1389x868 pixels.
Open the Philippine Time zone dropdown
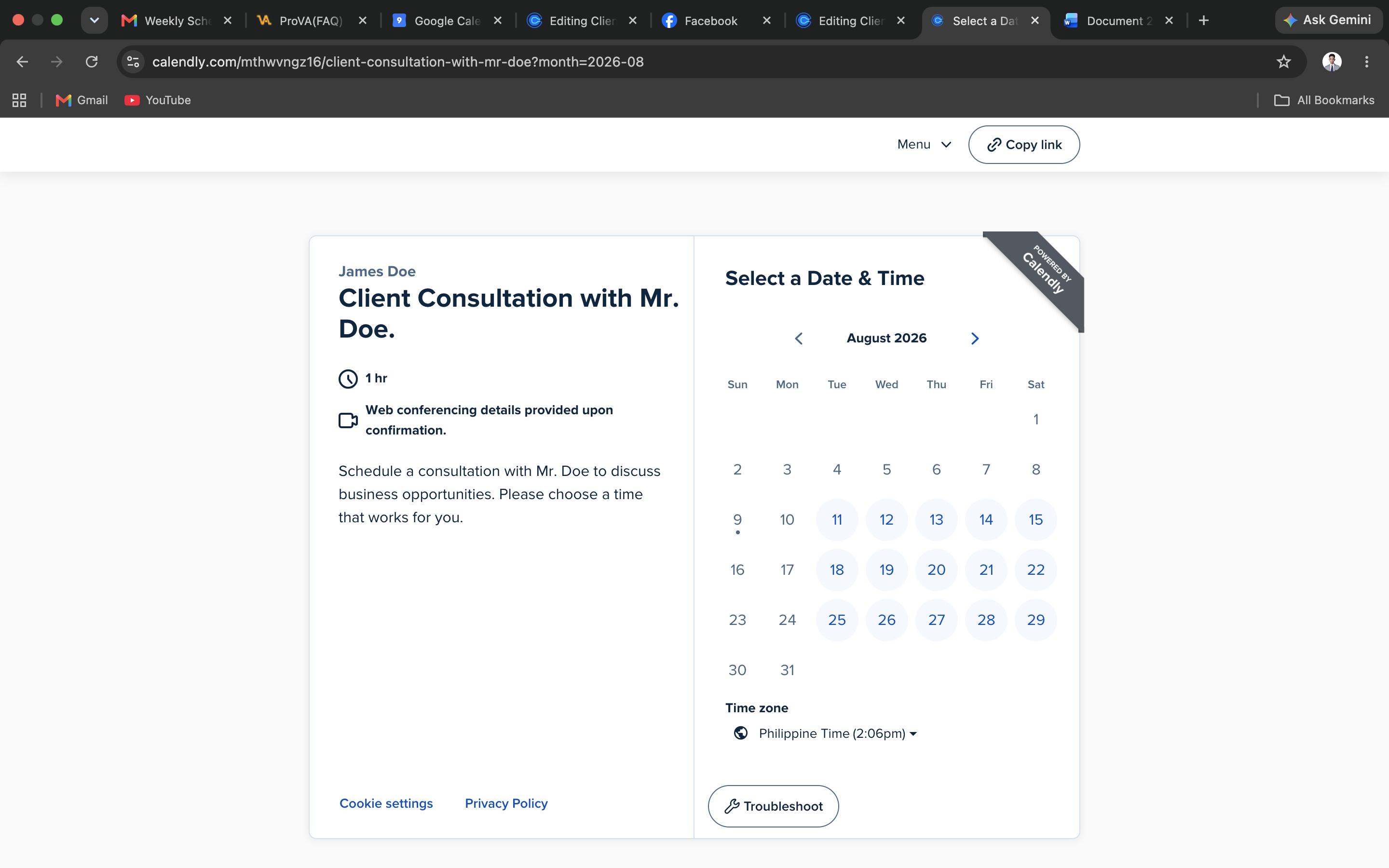click(825, 733)
